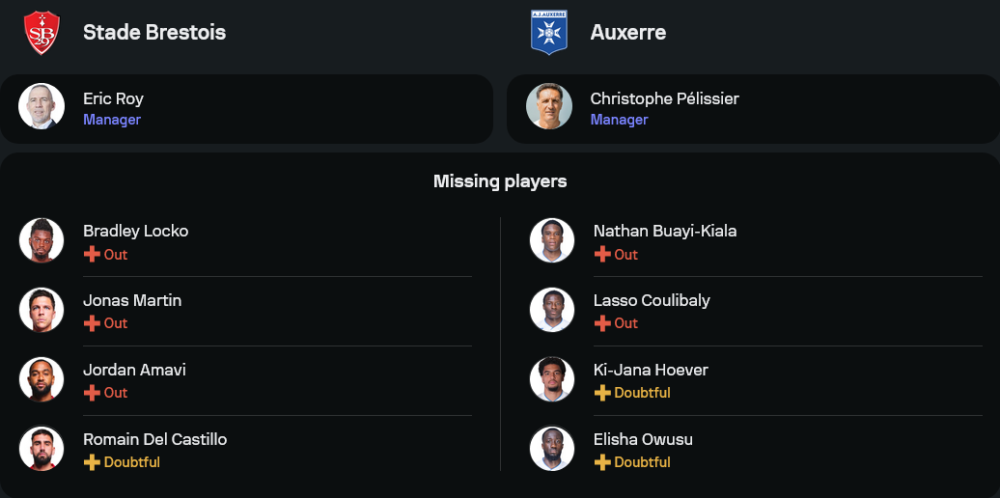Click the red Out icon for Bradley Locko

coord(92,254)
